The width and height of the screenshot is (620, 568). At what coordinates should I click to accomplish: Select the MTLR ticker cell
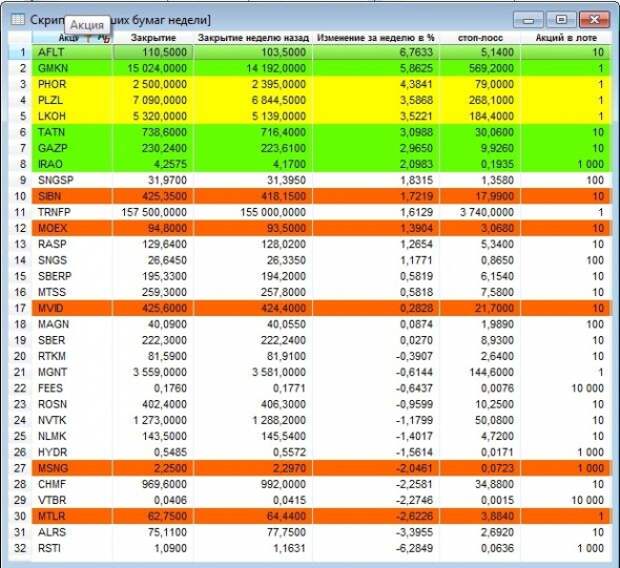72,516
